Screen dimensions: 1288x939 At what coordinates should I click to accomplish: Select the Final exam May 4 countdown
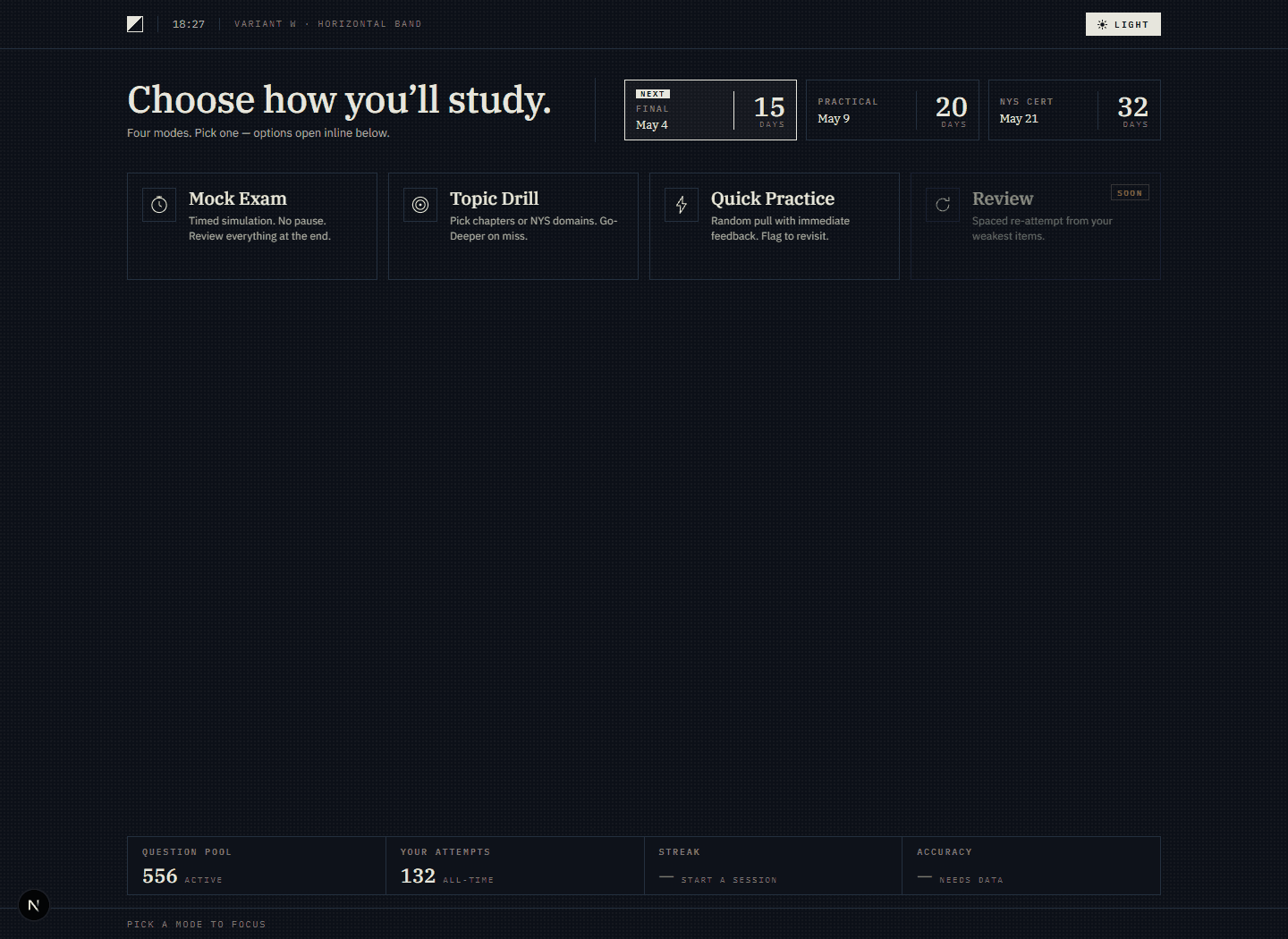tap(710, 110)
